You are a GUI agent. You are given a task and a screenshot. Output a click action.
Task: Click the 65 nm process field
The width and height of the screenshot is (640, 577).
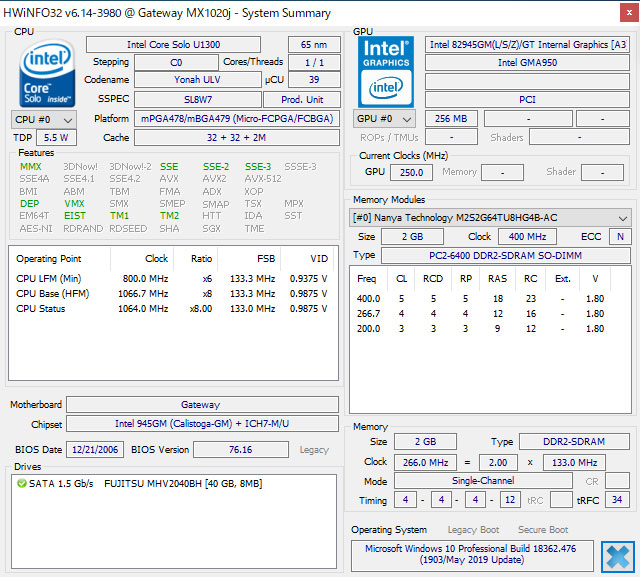314,44
